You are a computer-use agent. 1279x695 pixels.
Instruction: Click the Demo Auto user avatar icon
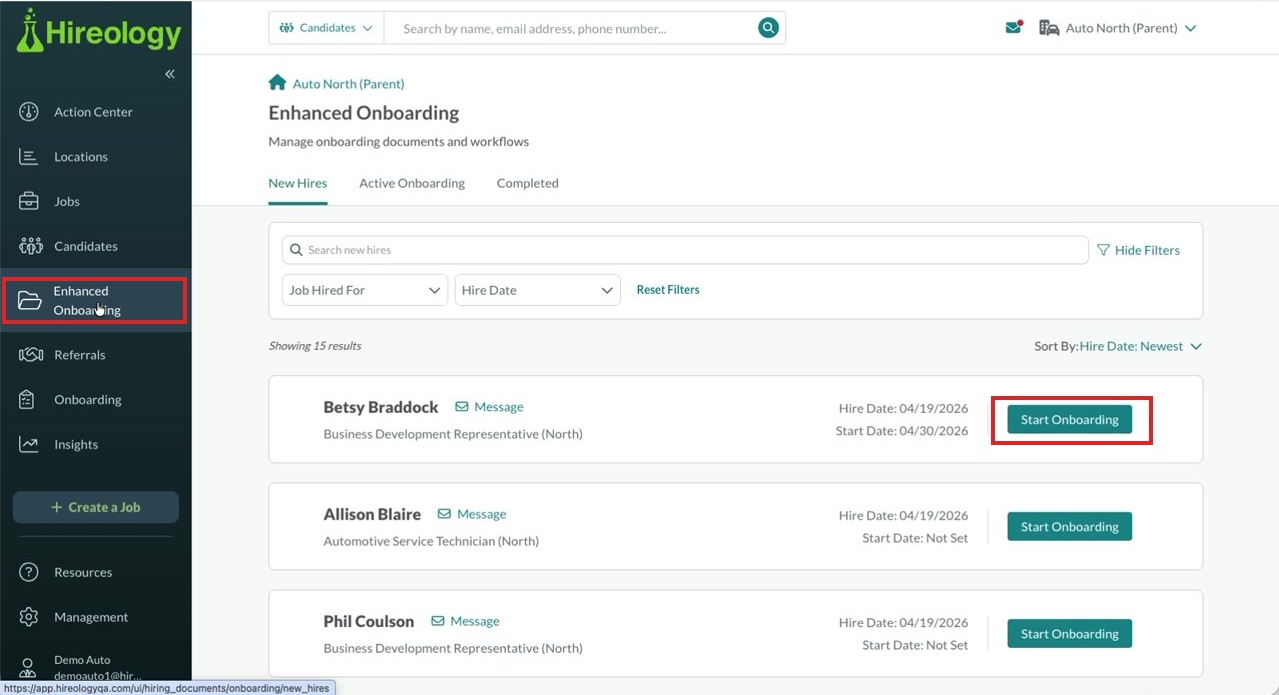pyautogui.click(x=29, y=668)
